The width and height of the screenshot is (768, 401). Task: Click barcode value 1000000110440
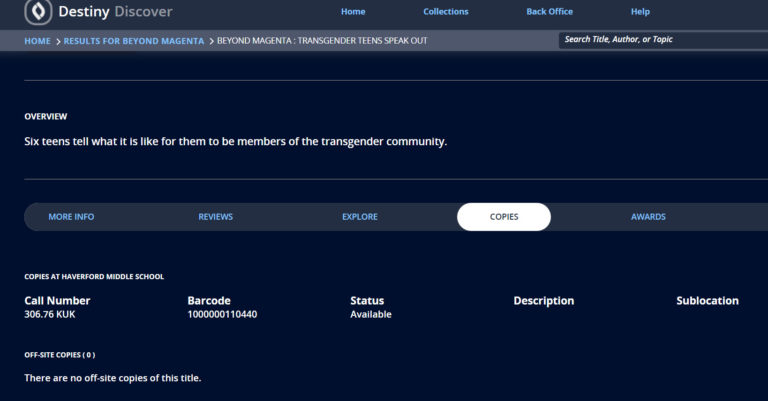[x=222, y=314]
